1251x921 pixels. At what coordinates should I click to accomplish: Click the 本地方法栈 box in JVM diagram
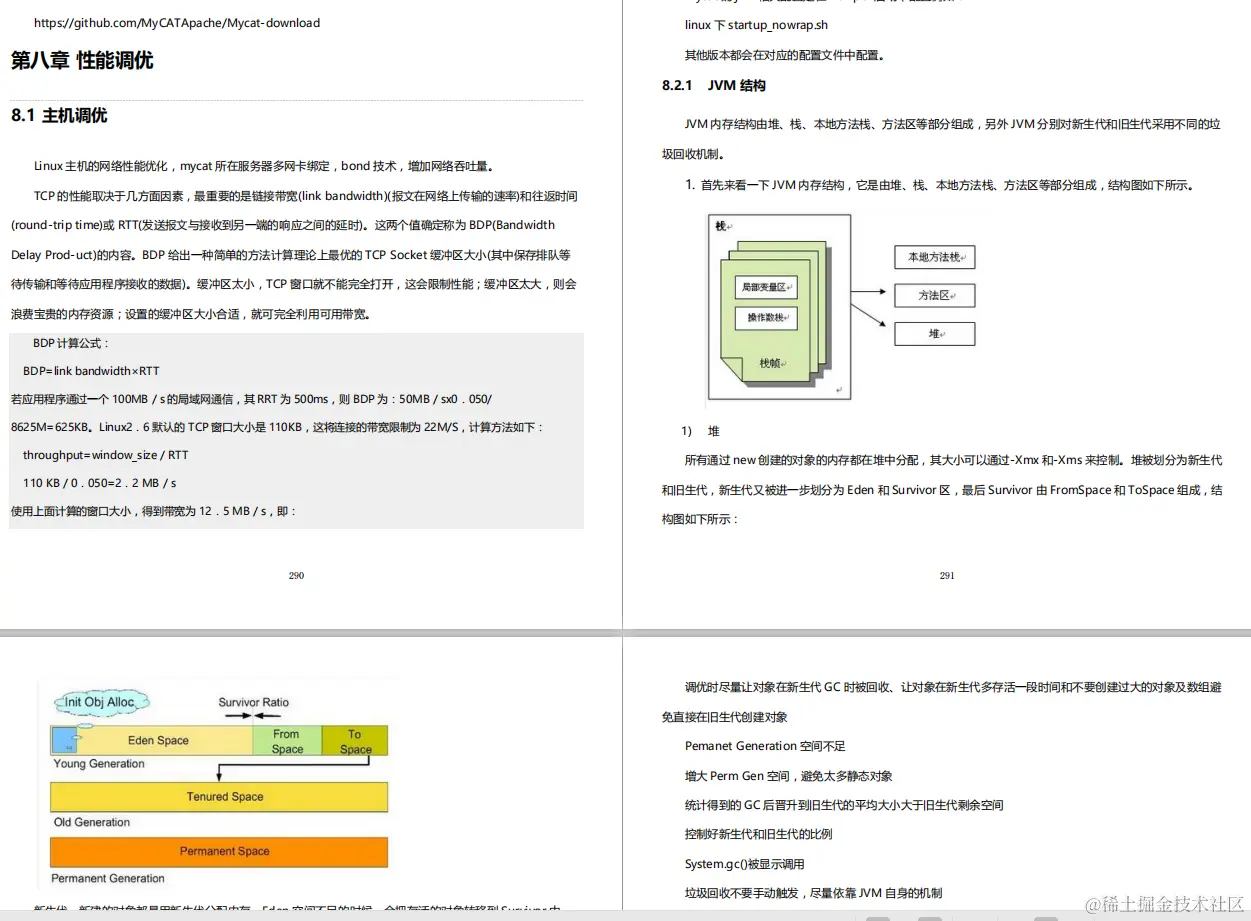[934, 257]
